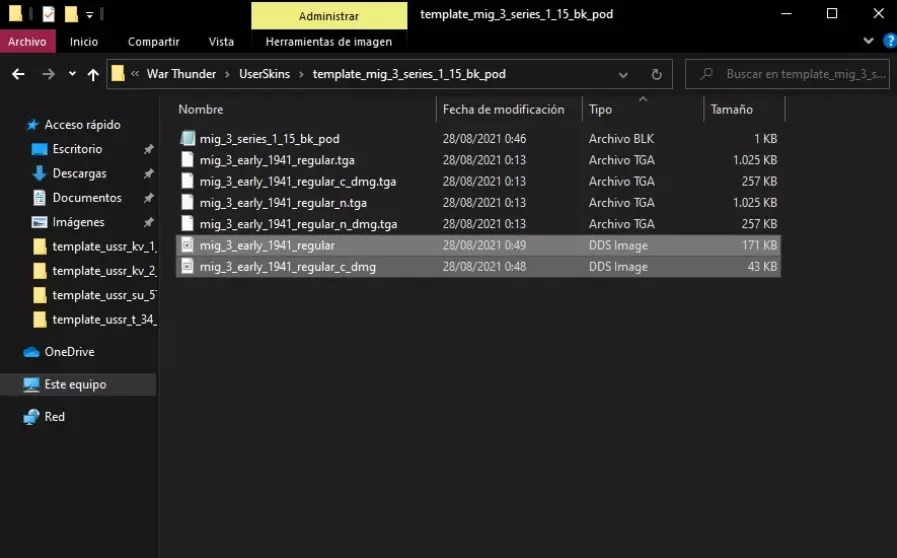Click pin icon next to Documentos
The width and height of the screenshot is (897, 558).
(x=149, y=197)
